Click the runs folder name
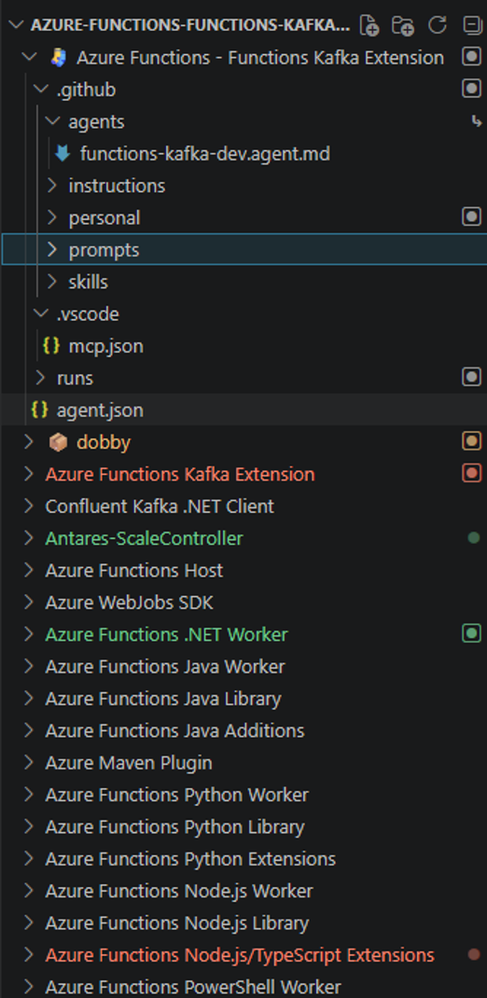The image size is (487, 998). 75,377
